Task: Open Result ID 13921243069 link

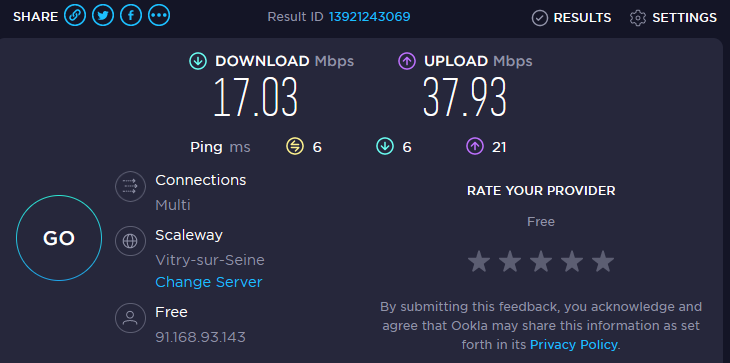Action: [370, 17]
